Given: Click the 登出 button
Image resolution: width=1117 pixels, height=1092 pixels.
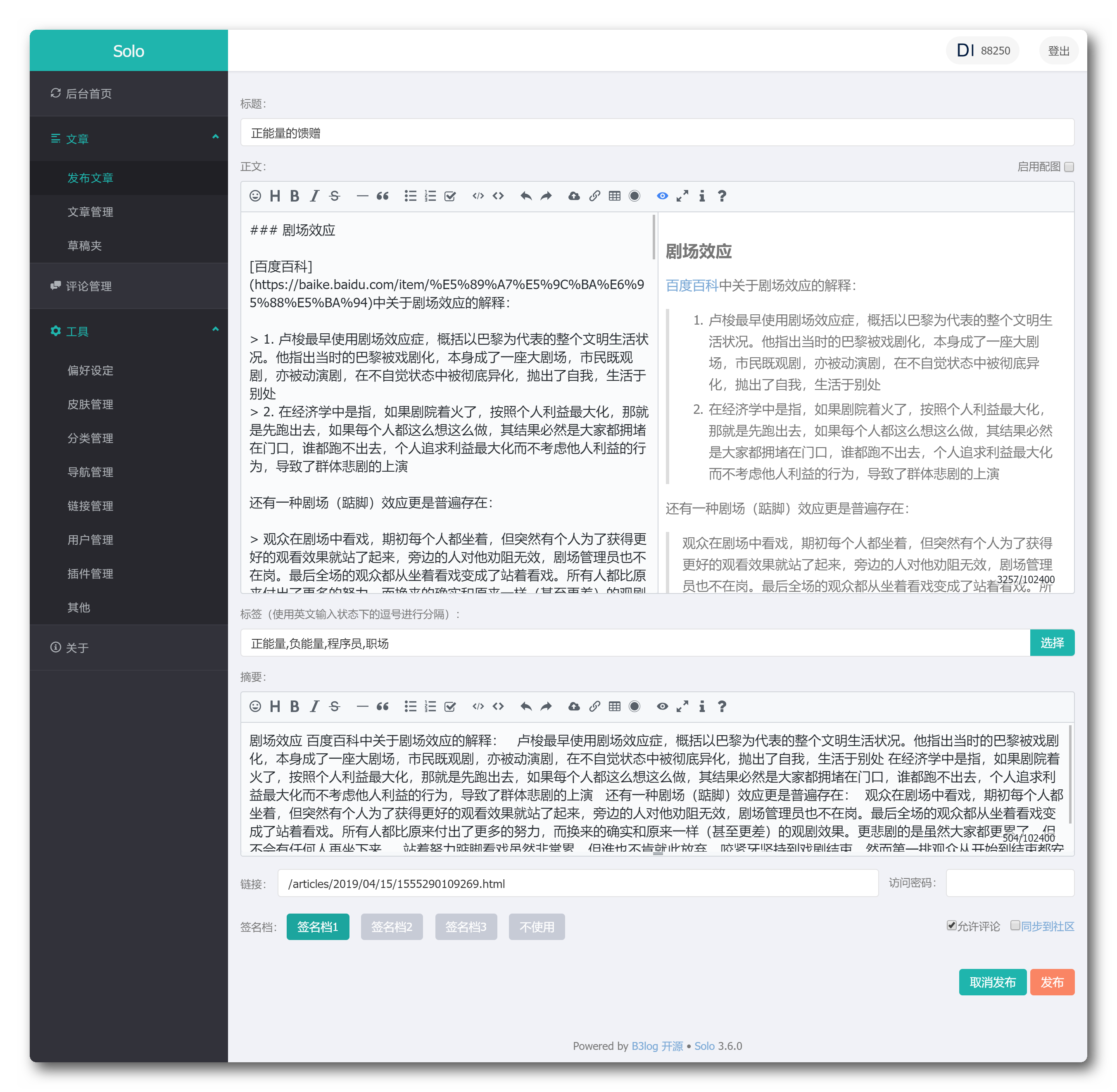Looking at the screenshot, I should [x=1058, y=51].
